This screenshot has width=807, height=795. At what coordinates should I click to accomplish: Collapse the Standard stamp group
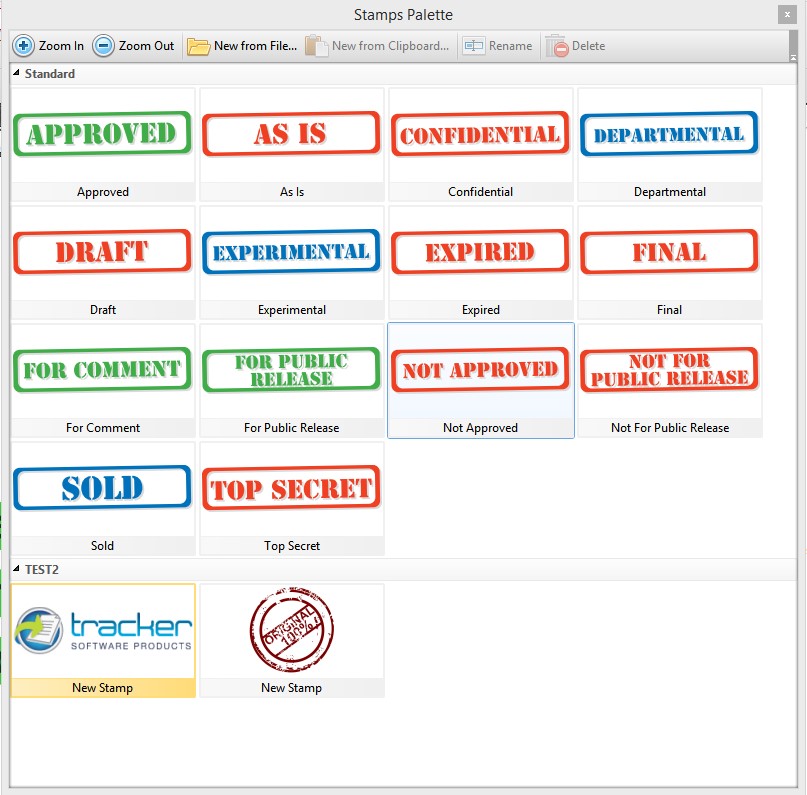[x=16, y=73]
